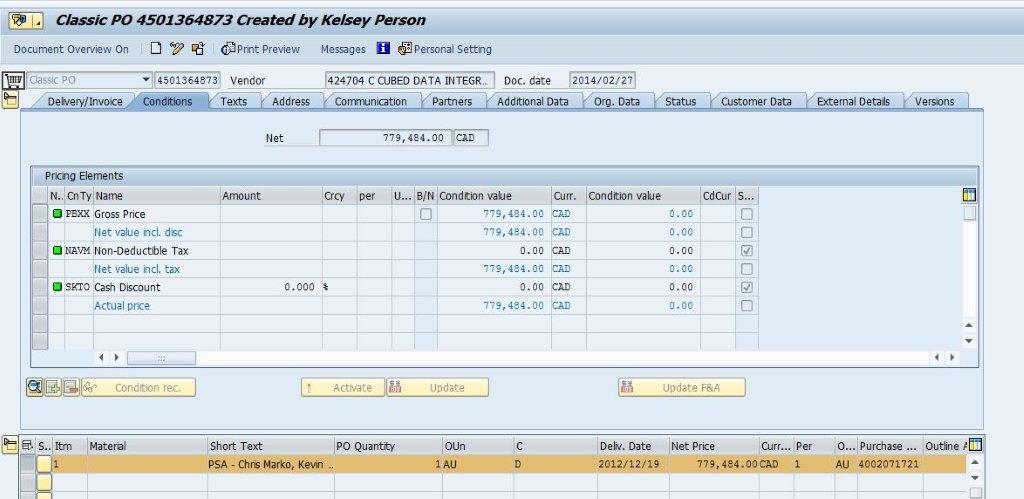
Task: Open the blue Messages info icon
Action: (383, 49)
